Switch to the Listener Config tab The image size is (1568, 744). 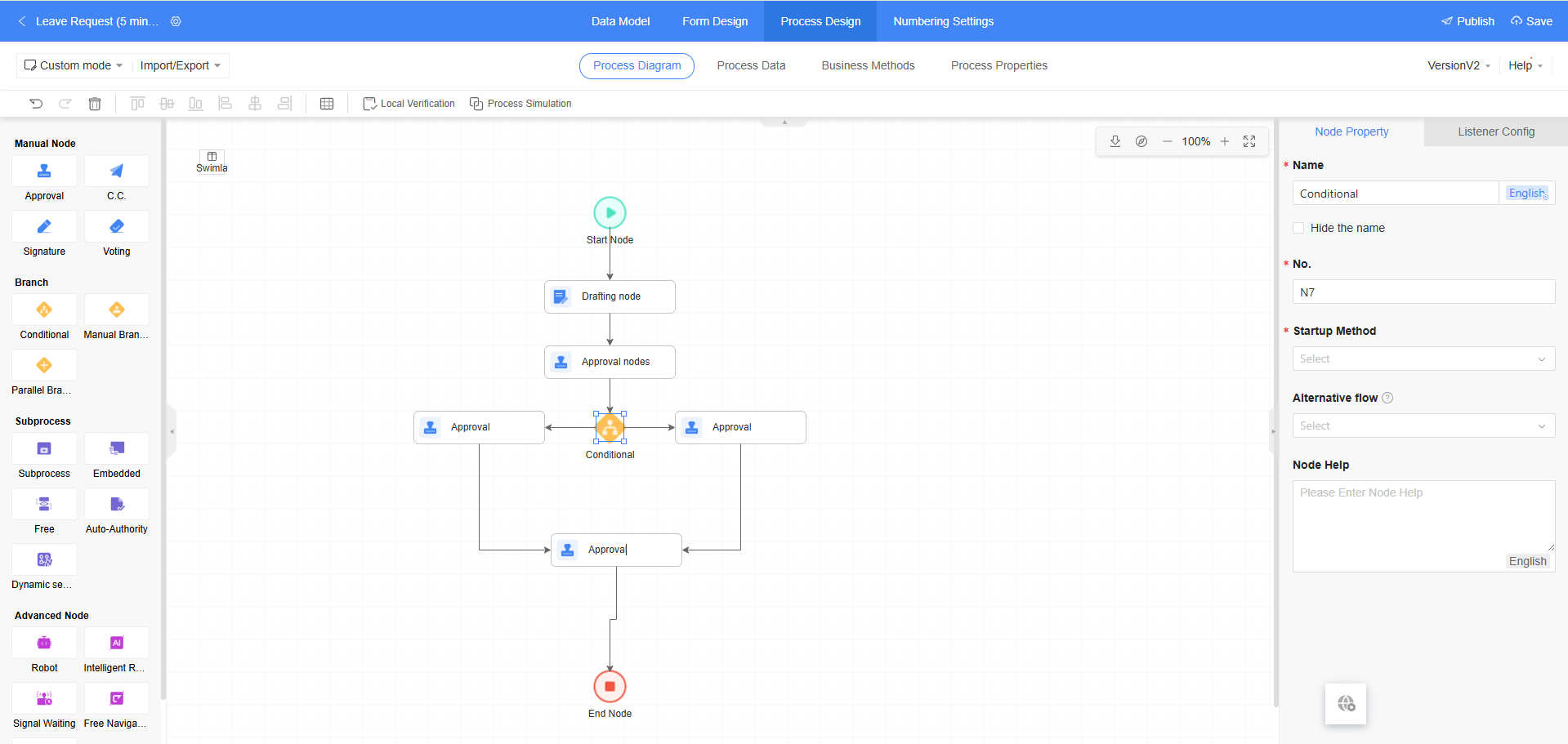point(1495,131)
